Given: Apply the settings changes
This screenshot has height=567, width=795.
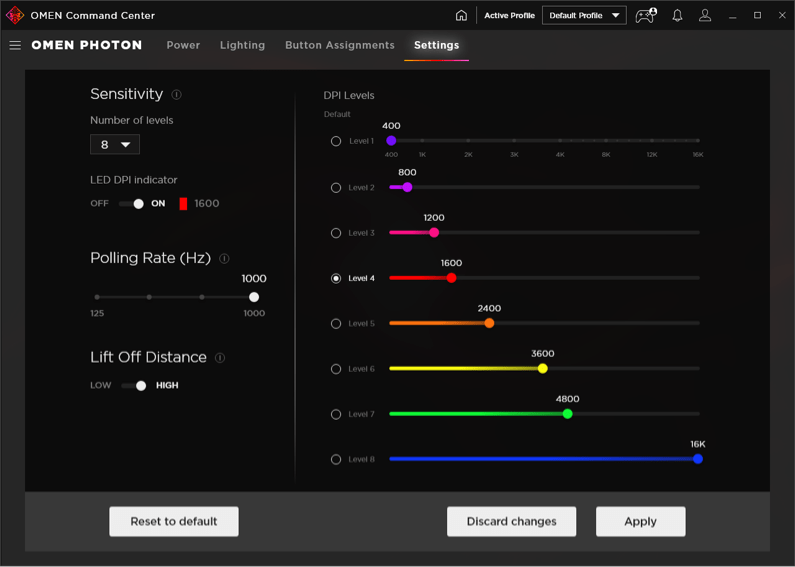Looking at the screenshot, I should tap(640, 521).
